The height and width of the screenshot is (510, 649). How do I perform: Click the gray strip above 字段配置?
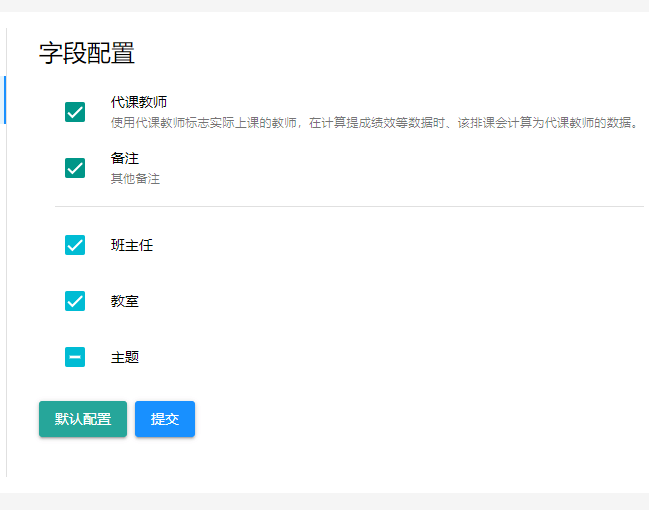[324, 5]
